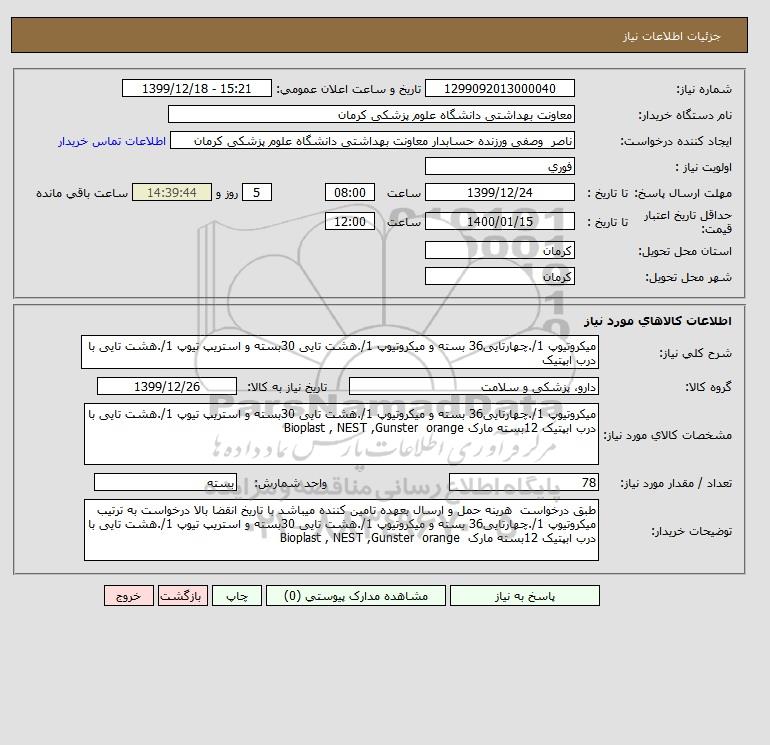Click the حداقل تاریخ اعتبار قیمت label

click(688, 221)
